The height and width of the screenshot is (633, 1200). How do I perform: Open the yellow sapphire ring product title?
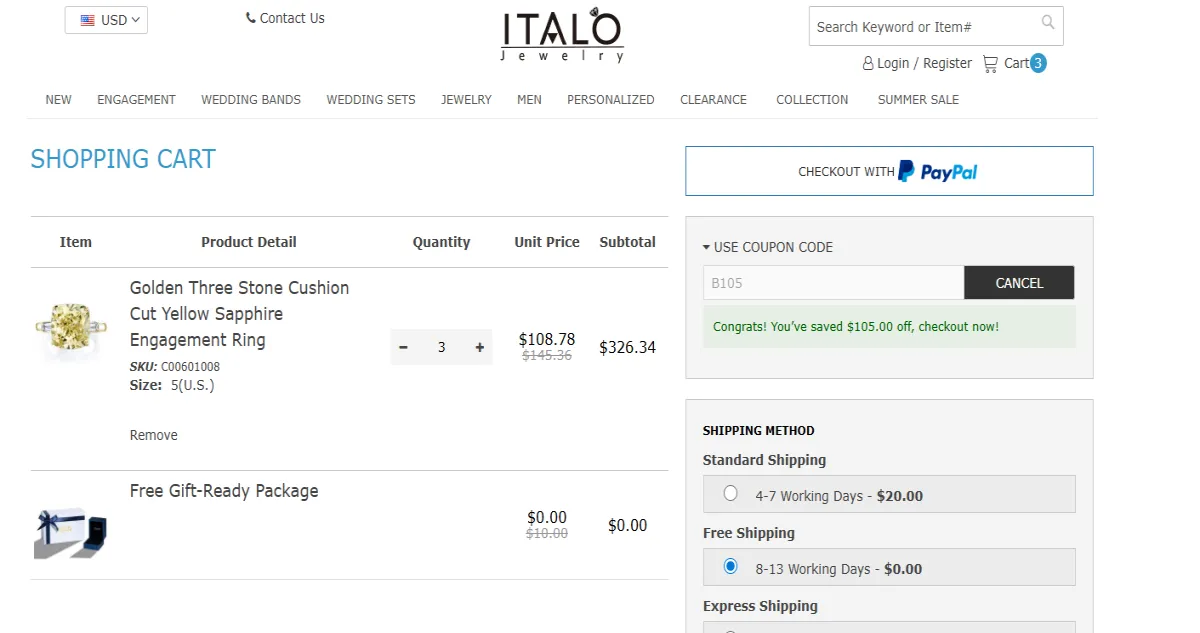240,314
